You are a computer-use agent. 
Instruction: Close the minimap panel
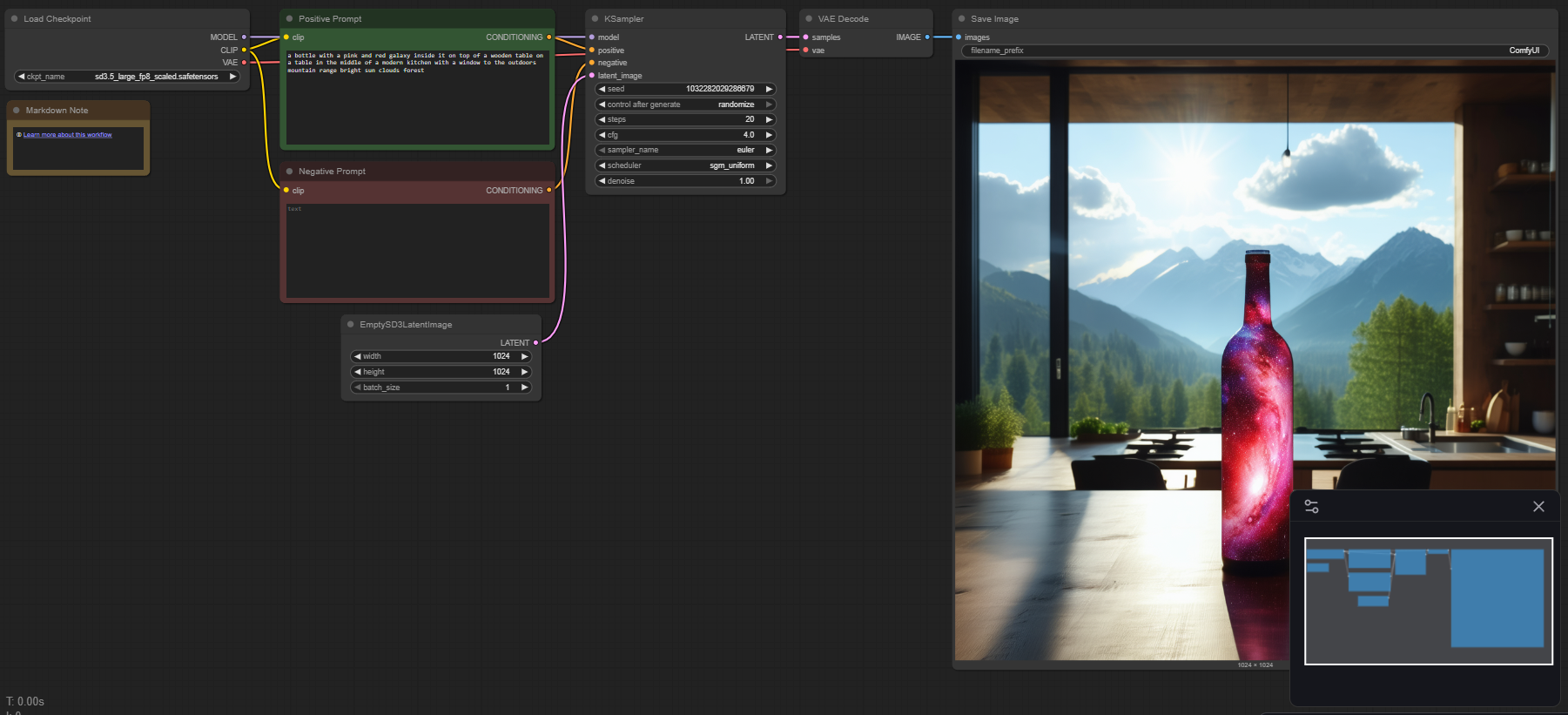pyautogui.click(x=1538, y=507)
